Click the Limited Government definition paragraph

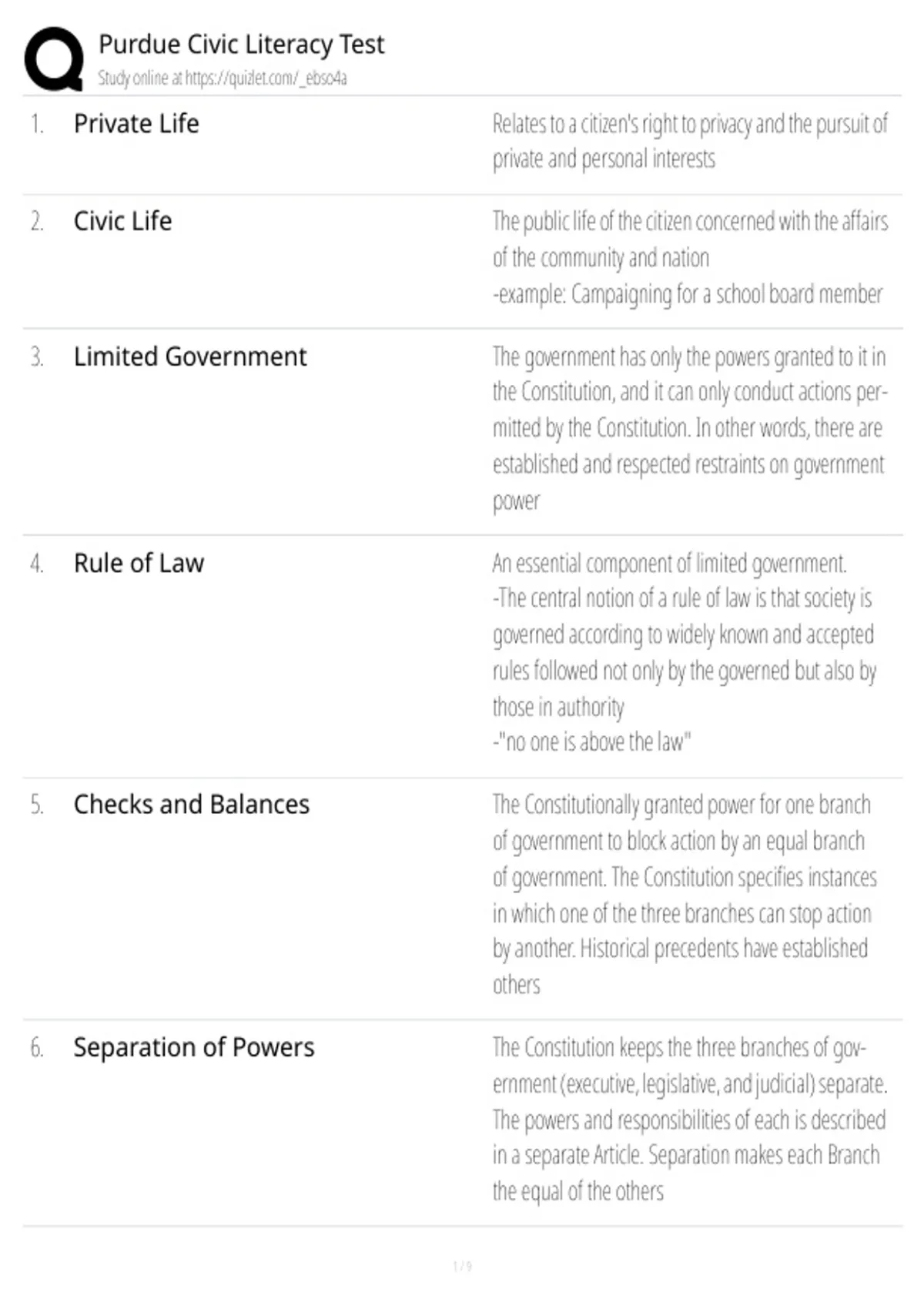[x=690, y=429]
